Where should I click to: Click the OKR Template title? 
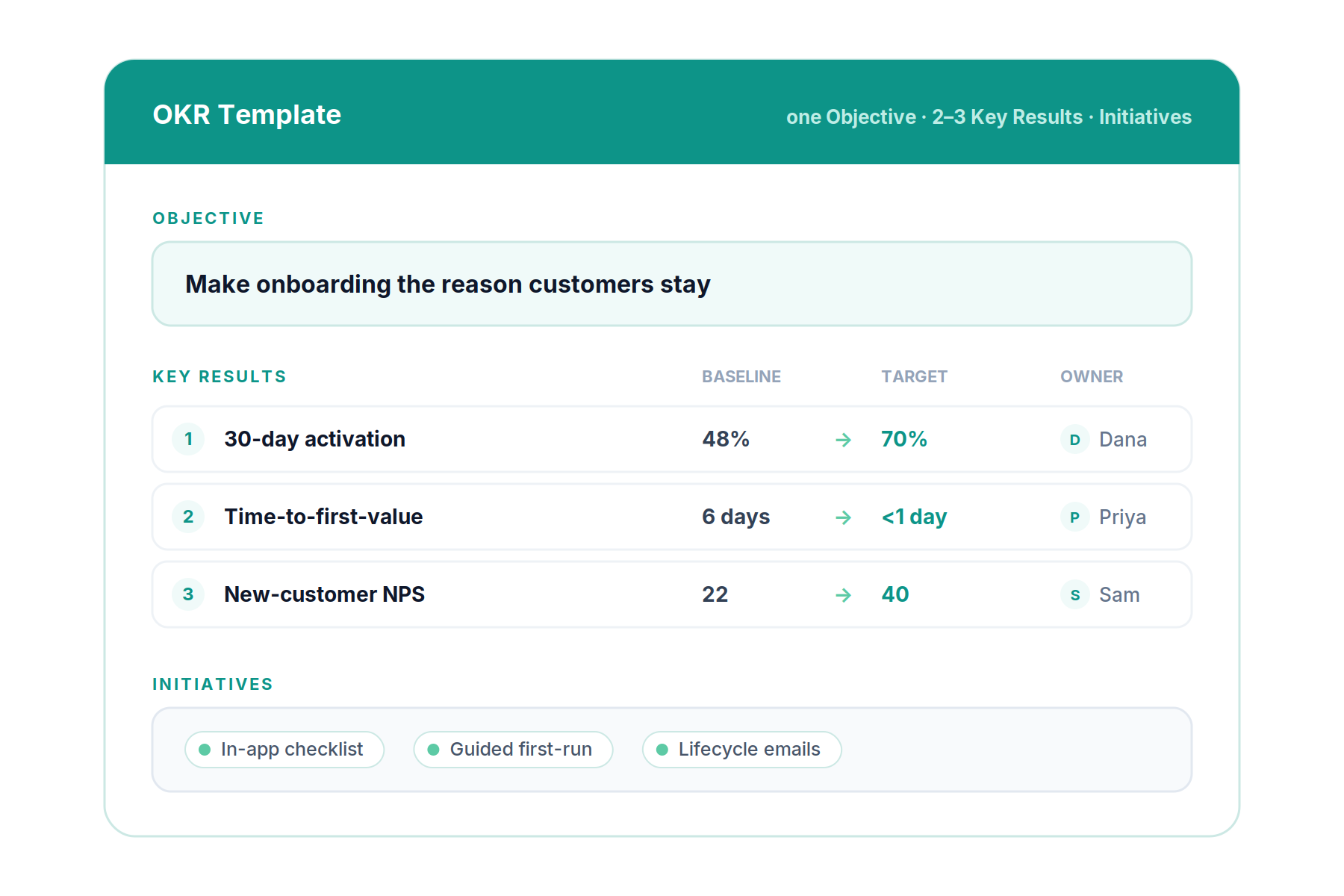click(247, 115)
